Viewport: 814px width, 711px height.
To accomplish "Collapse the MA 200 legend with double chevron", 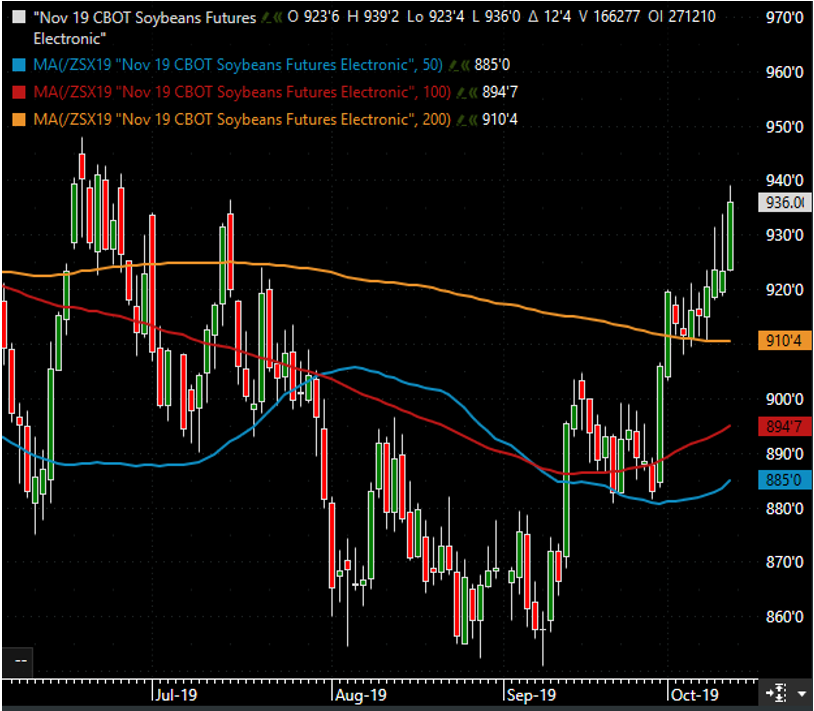I will [473, 120].
